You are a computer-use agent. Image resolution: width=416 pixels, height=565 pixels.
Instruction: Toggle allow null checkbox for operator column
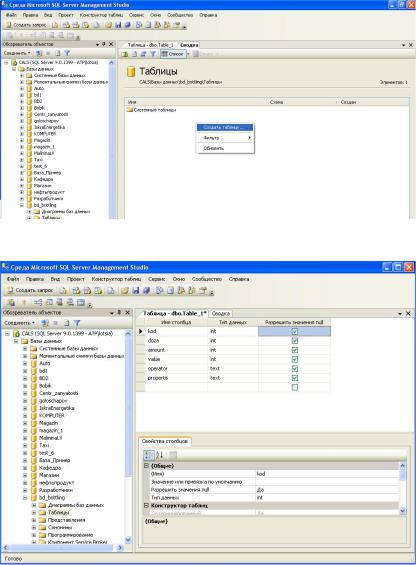click(x=295, y=369)
